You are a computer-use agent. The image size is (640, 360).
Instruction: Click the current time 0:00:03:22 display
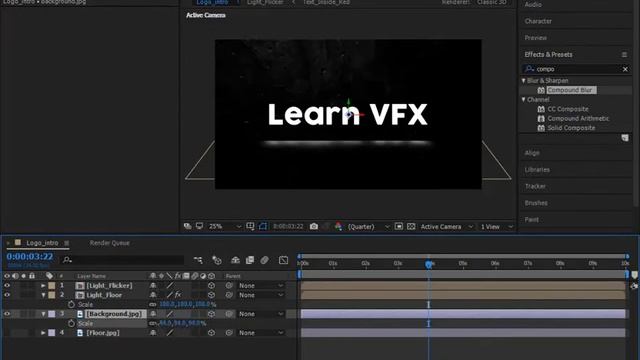click(29, 257)
